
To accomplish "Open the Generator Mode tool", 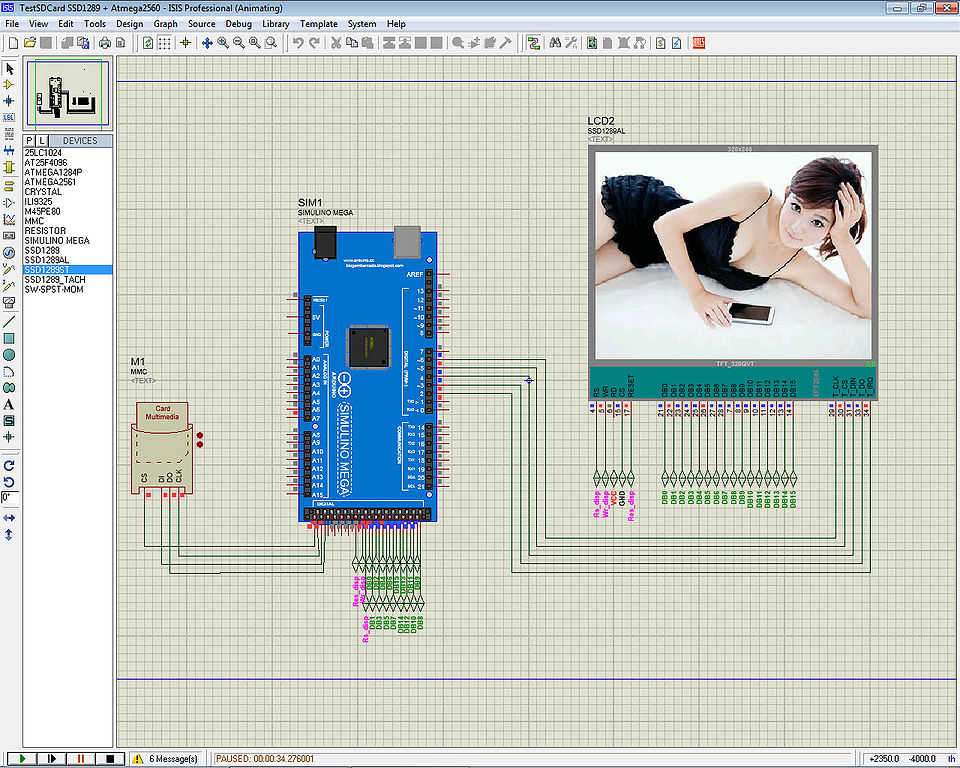I will coord(9,252).
